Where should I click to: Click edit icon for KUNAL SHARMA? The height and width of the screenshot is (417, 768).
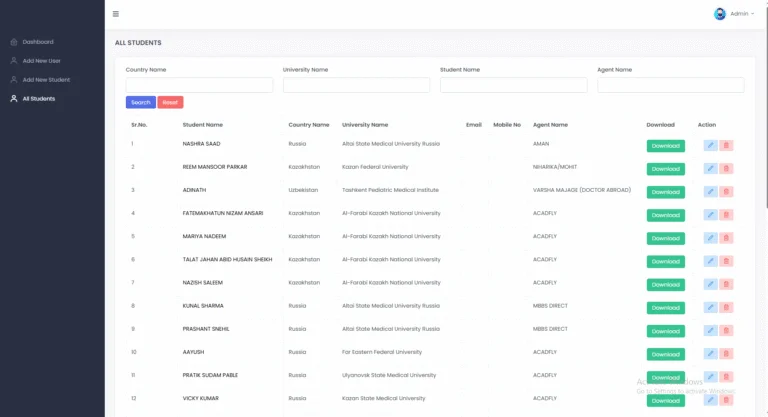click(x=710, y=307)
